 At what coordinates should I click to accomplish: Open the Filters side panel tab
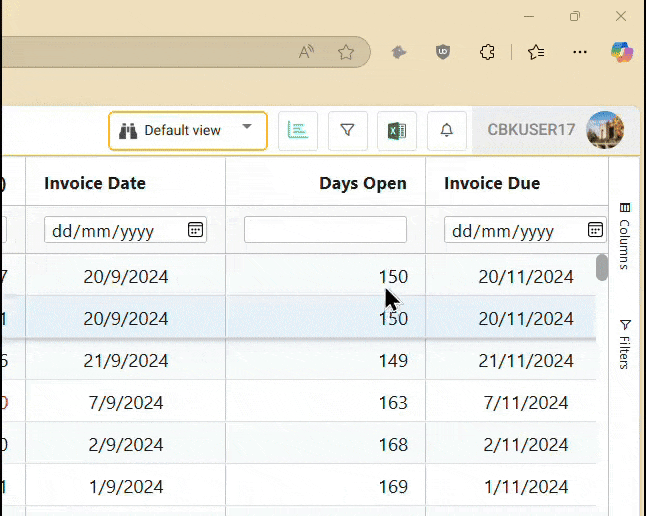pos(625,344)
